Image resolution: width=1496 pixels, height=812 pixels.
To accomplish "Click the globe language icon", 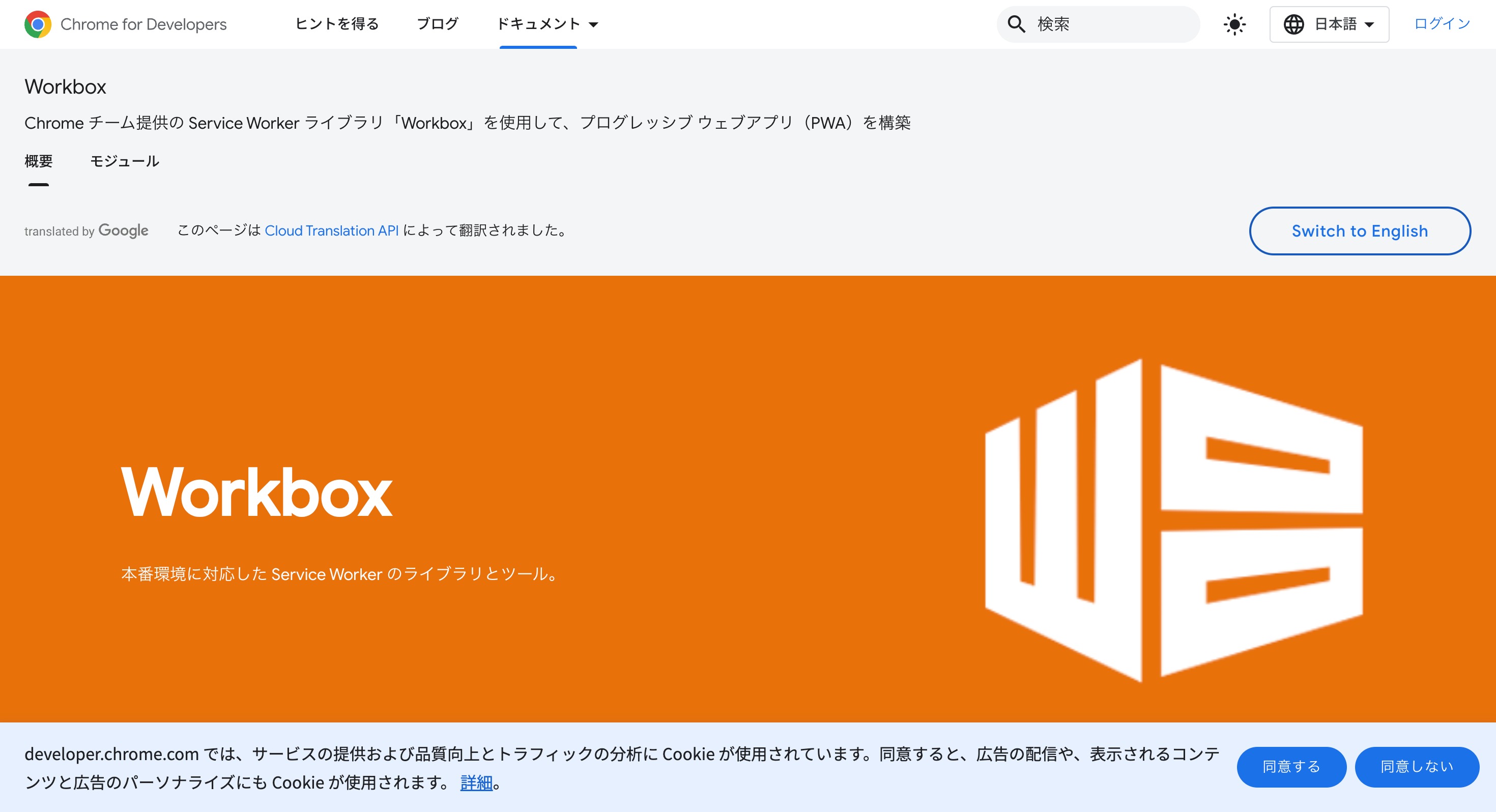I will click(x=1293, y=24).
